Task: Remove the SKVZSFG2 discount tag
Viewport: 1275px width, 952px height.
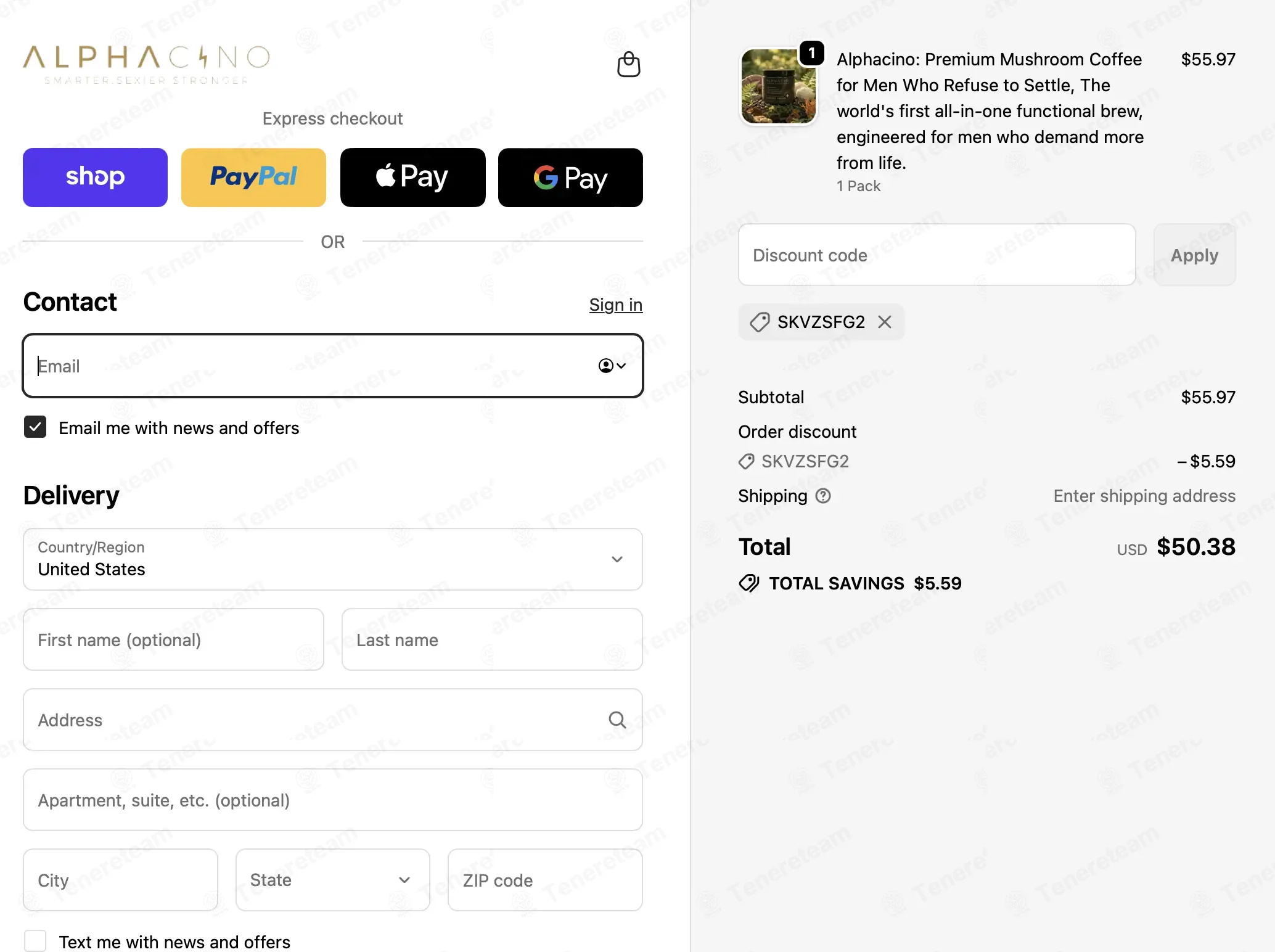Action: 885,322
